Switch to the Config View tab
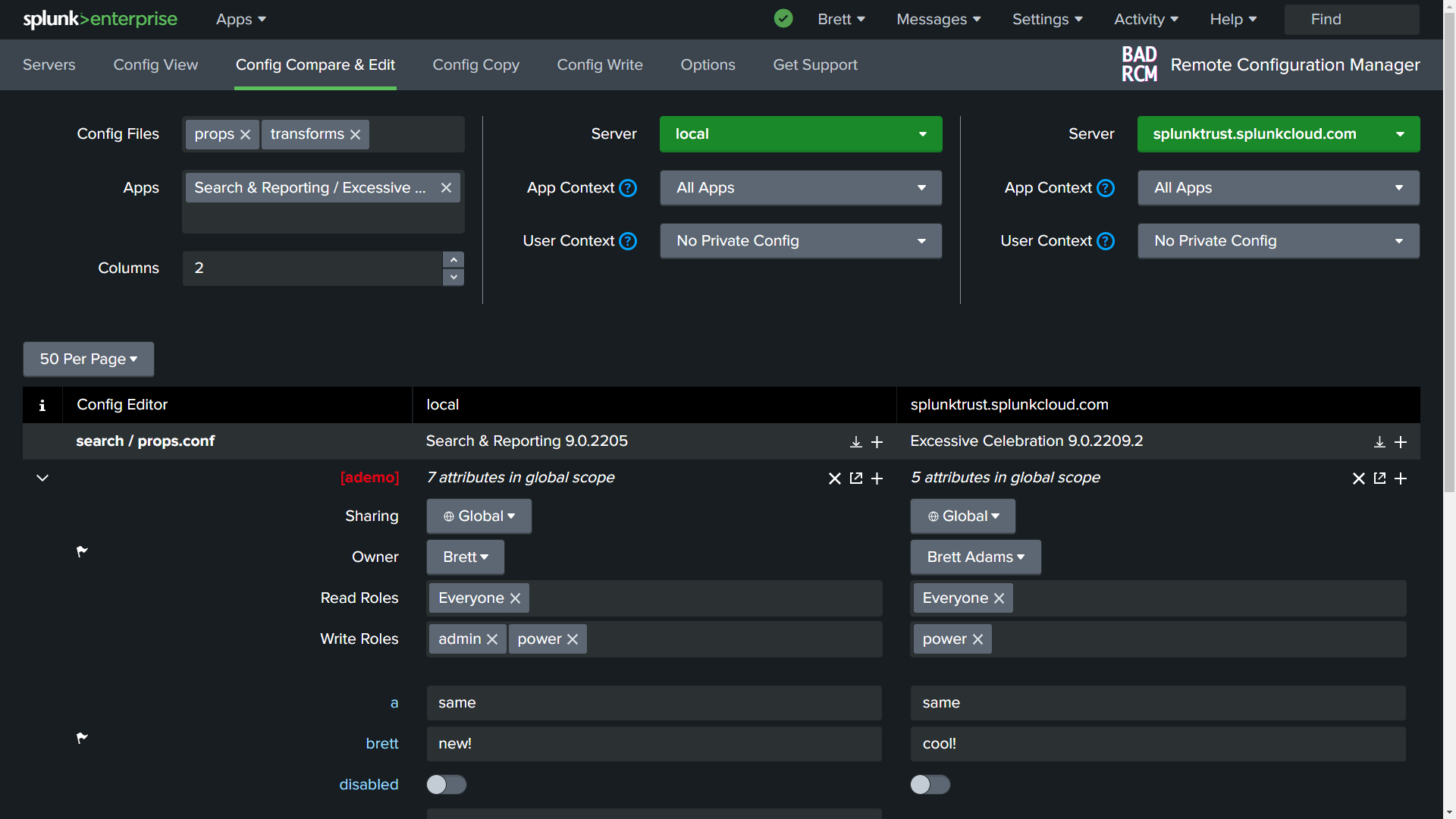The image size is (1456, 819). 155,64
